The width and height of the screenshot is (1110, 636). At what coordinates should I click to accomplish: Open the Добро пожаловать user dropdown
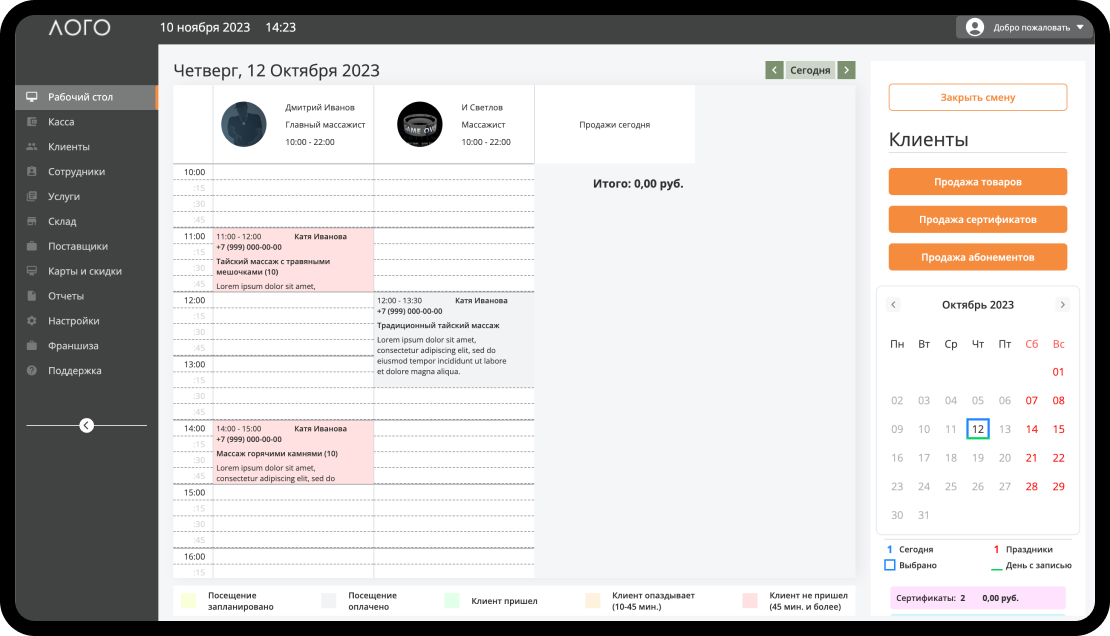coord(1025,27)
